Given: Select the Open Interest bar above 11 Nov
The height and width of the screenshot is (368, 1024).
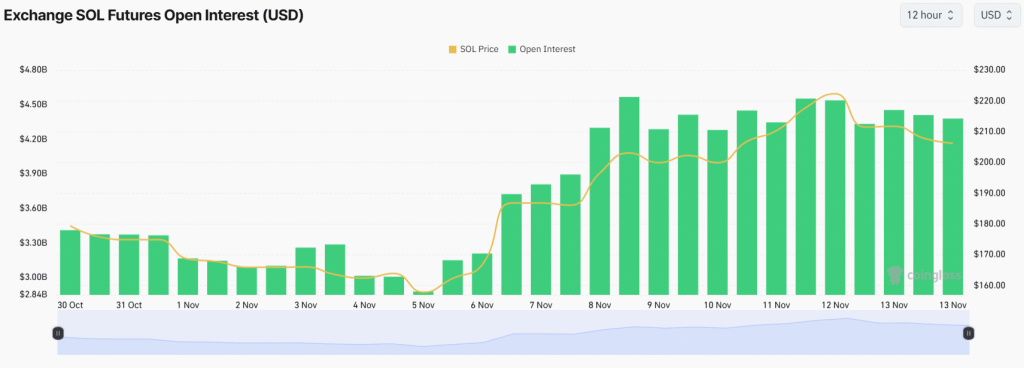Looking at the screenshot, I should point(776,208).
